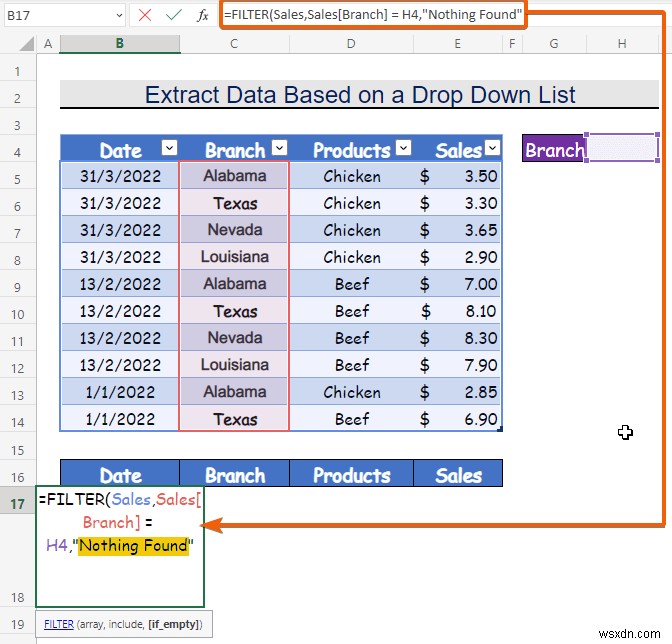Open the Branch column filter dropdown

(279, 148)
